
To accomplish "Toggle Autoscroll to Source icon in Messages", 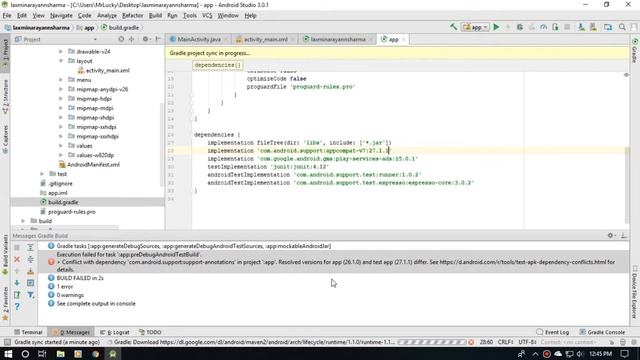I will 31,271.
